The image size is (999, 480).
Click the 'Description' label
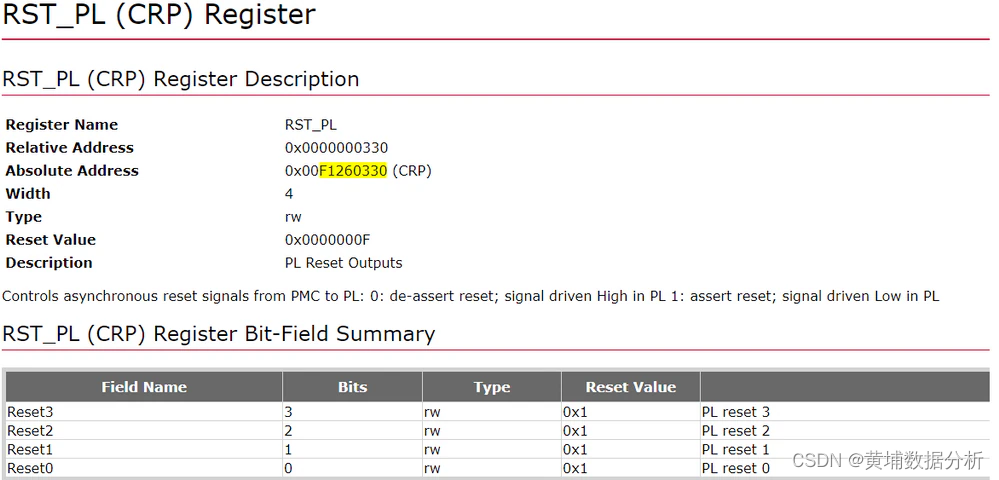click(49, 263)
